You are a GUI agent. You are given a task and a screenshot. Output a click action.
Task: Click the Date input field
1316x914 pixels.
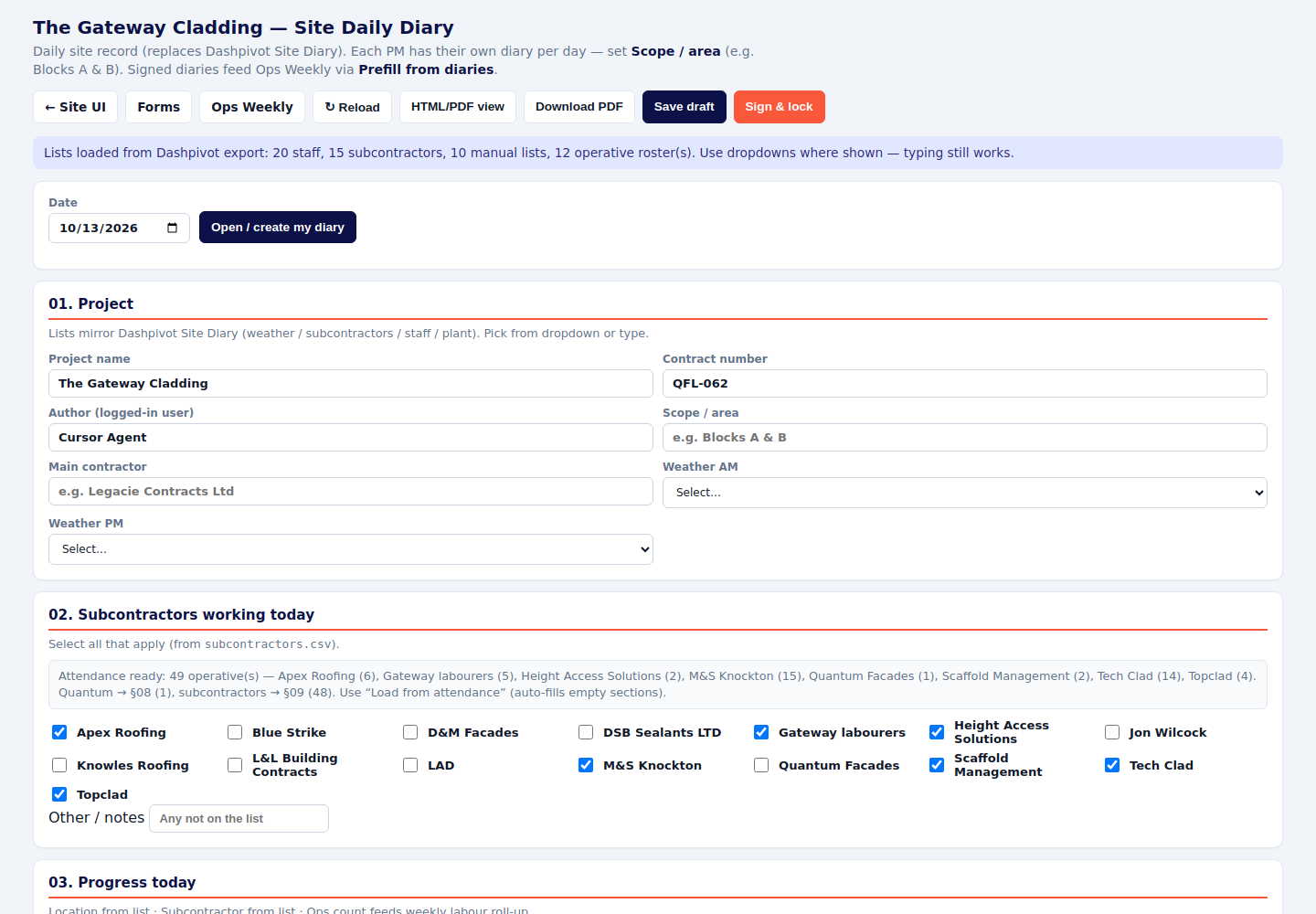coord(119,228)
